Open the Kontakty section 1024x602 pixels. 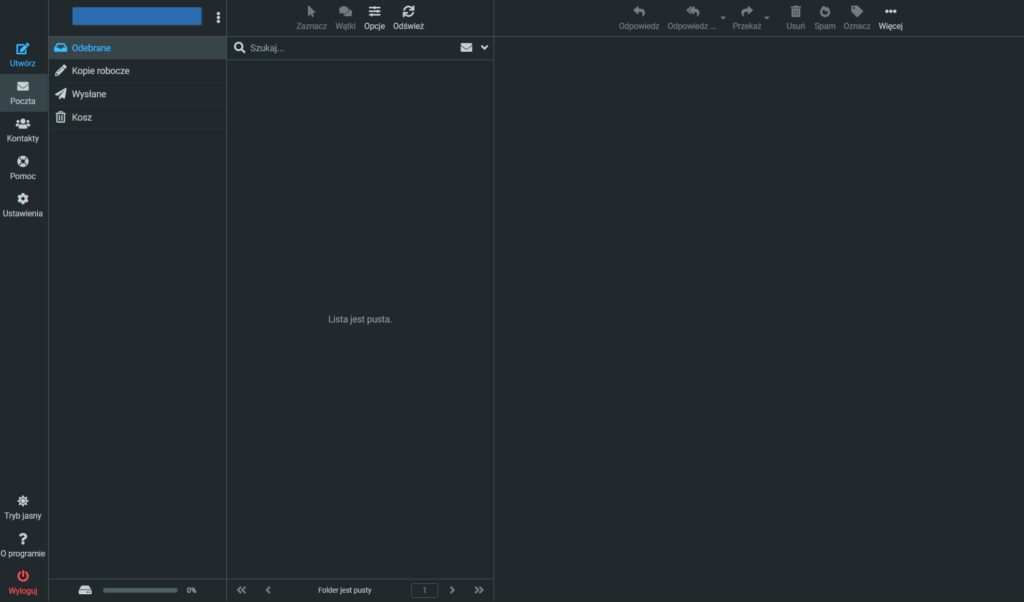(23, 124)
